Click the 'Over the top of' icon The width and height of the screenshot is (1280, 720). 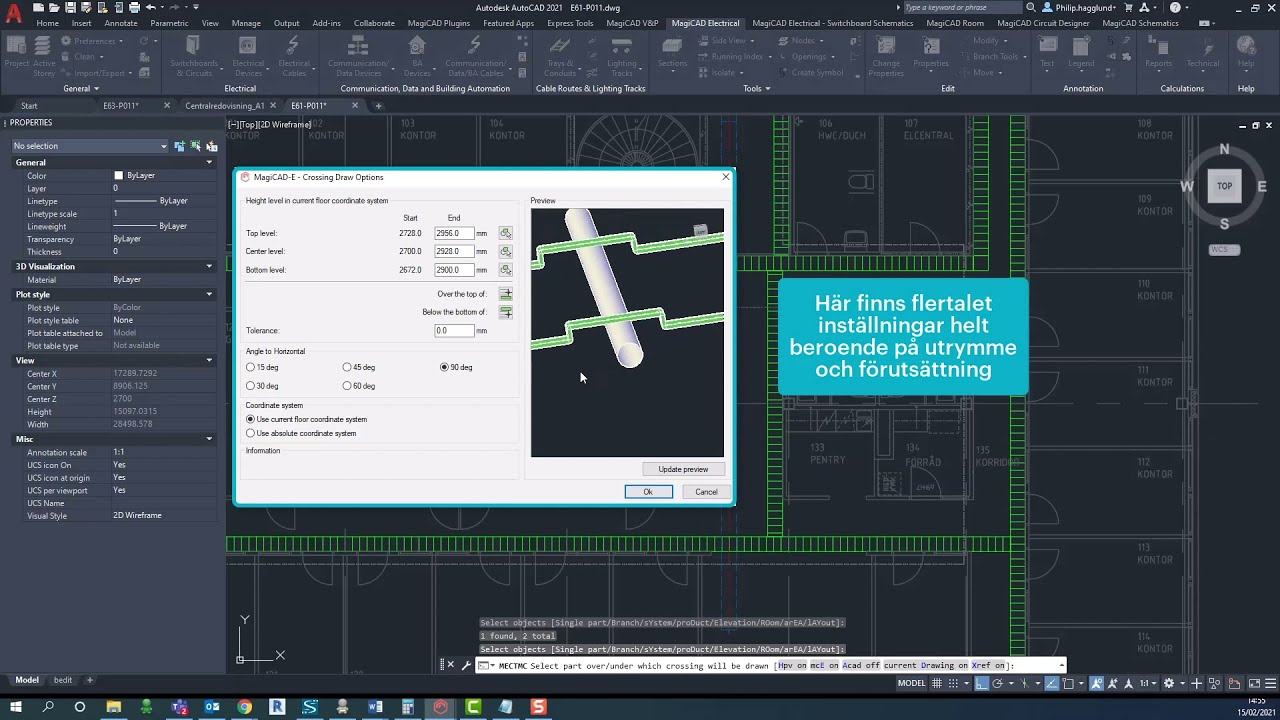505,294
